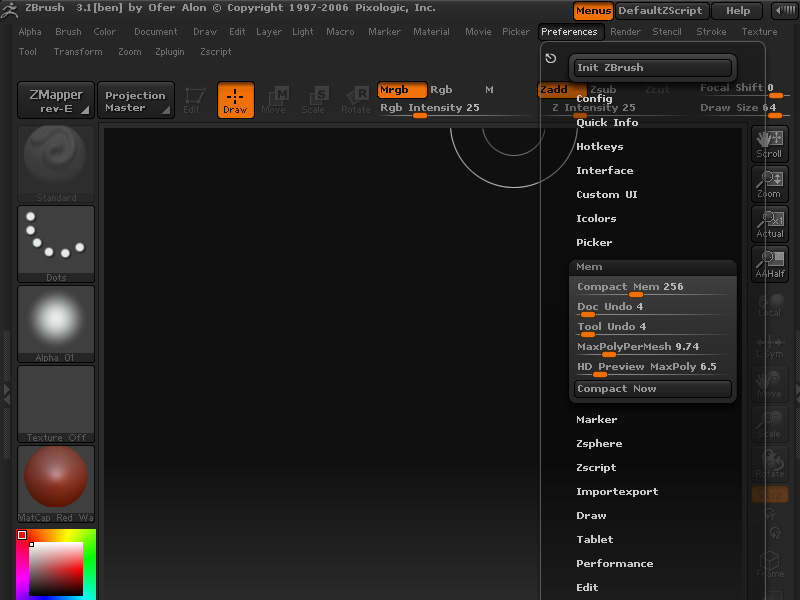Click the Scroll canvas icon
Screen dimensions: 800x600
pos(769,144)
